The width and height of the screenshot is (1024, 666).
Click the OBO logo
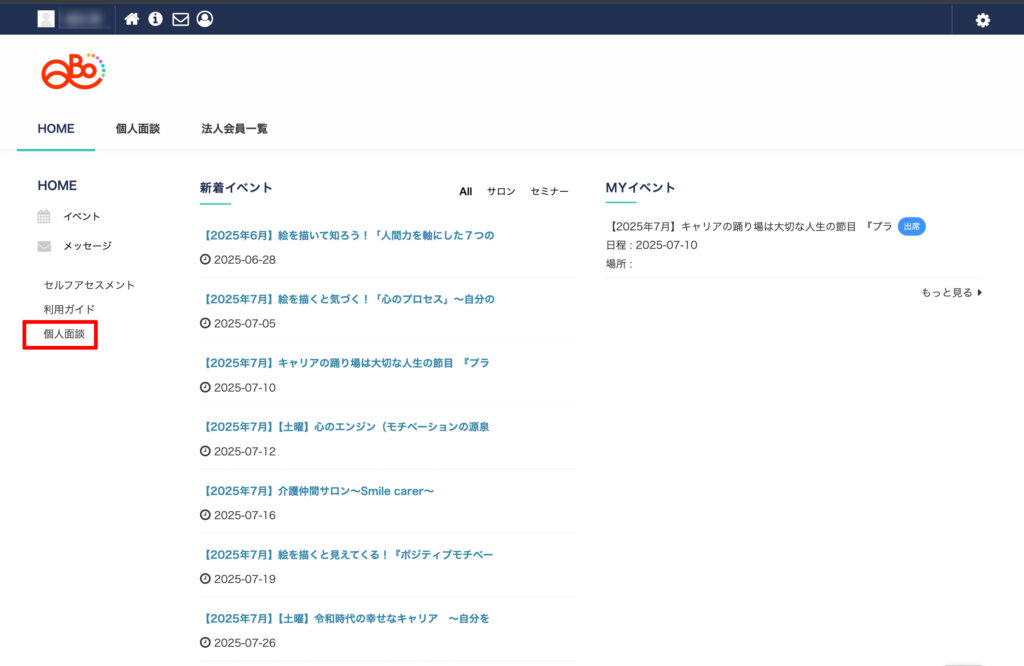pos(73,72)
